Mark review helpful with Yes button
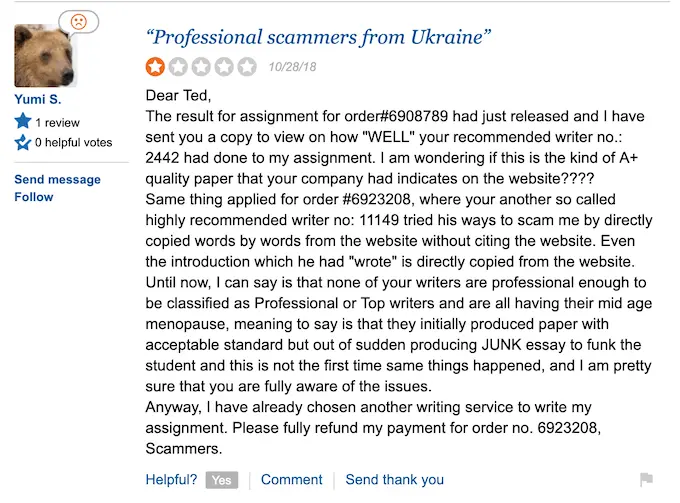Viewport: 680px width, 503px height. [x=221, y=480]
